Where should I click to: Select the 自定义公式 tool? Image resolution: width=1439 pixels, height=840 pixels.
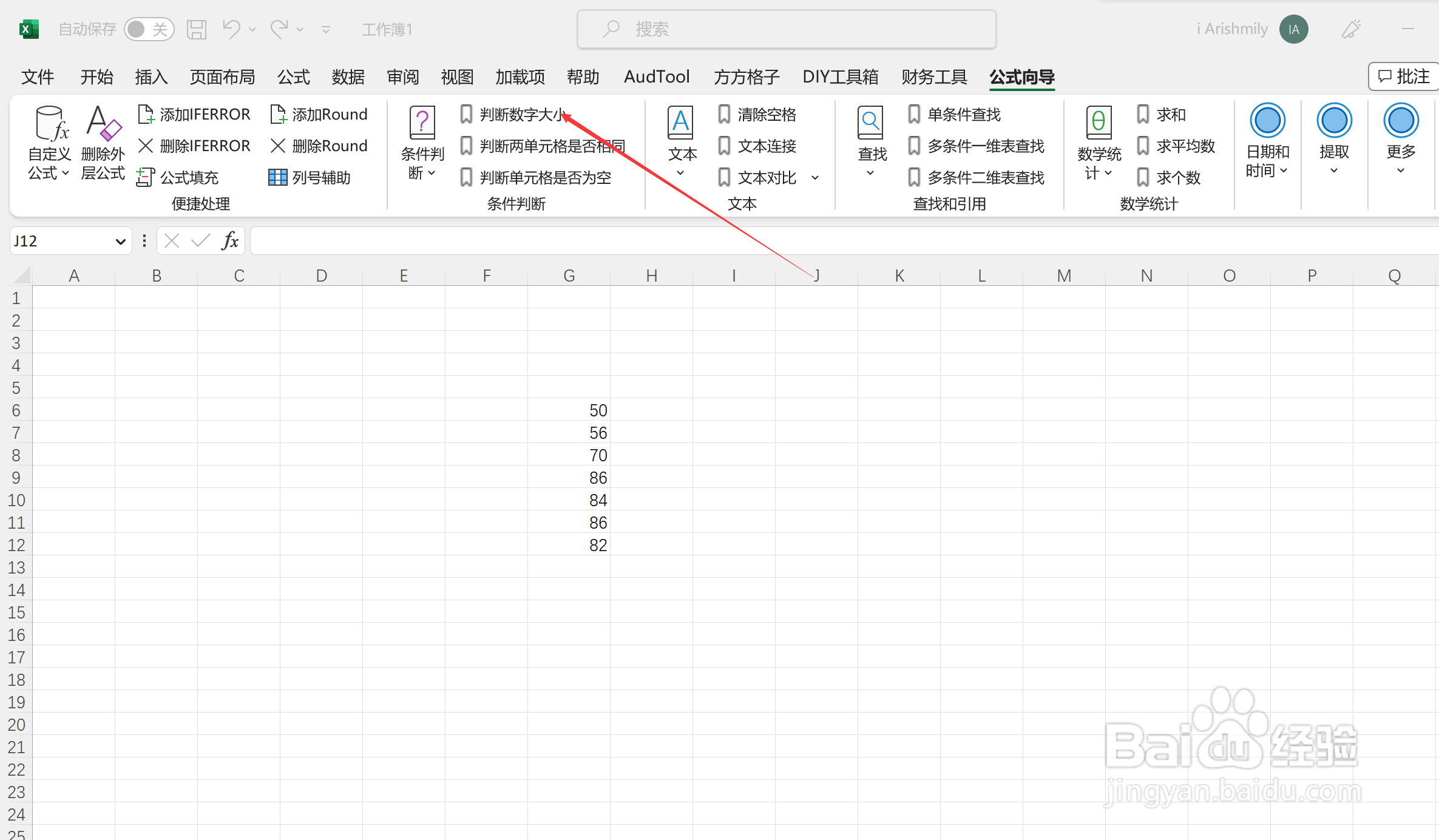point(49,143)
